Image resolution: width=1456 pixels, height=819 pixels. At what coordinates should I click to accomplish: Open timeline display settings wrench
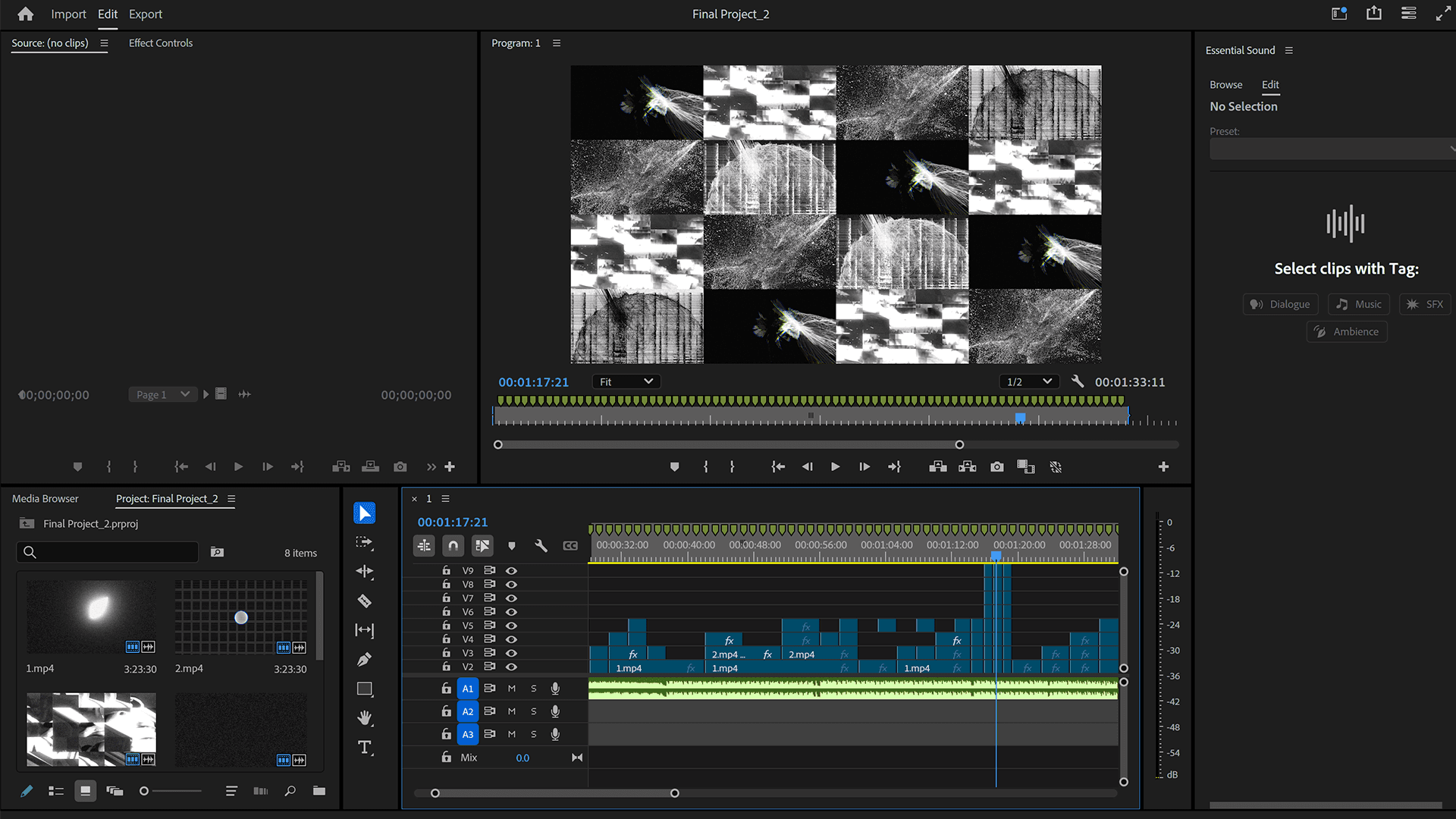coord(541,546)
